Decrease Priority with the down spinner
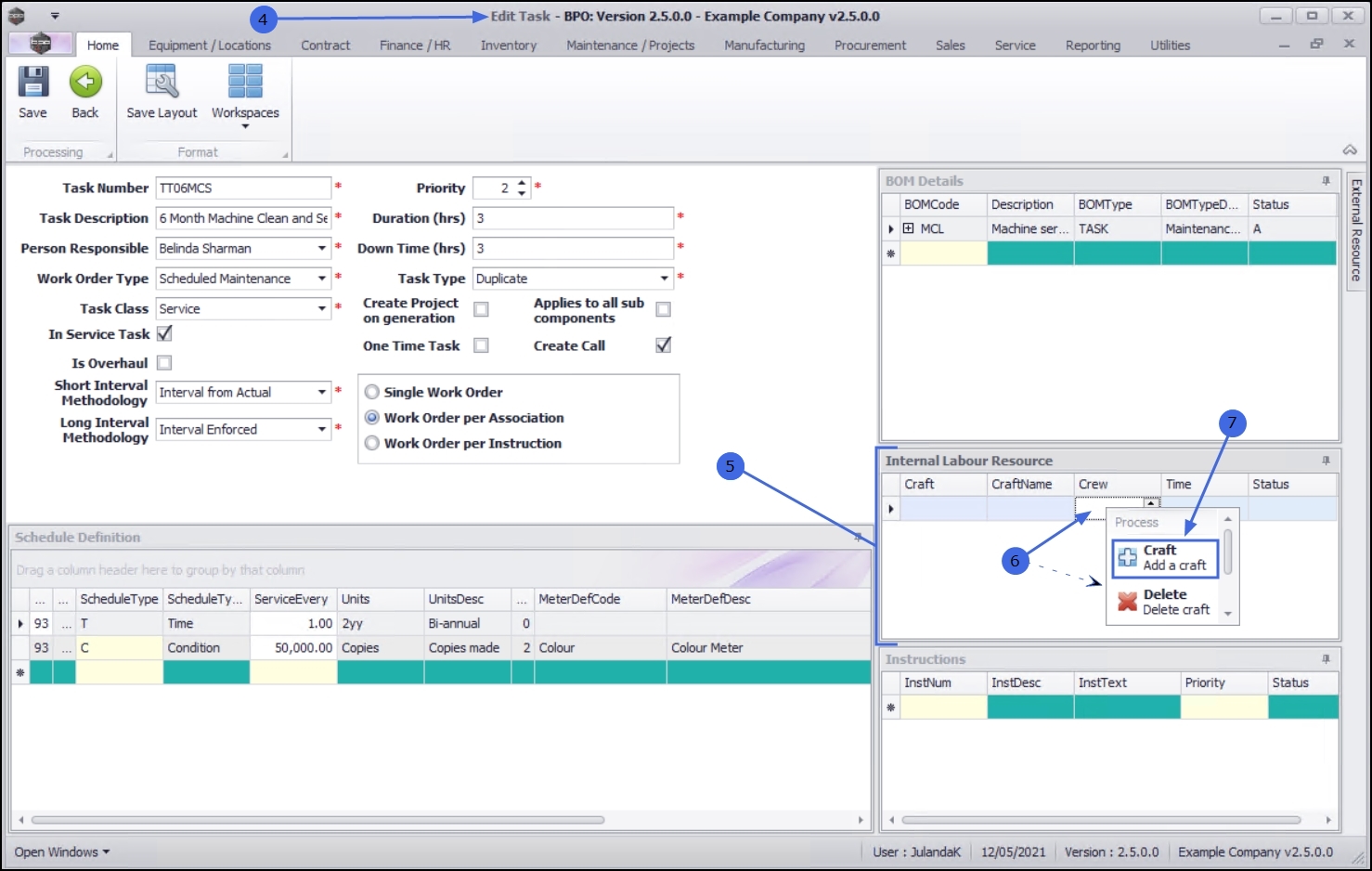Image resolution: width=1372 pixels, height=871 pixels. pos(522,193)
